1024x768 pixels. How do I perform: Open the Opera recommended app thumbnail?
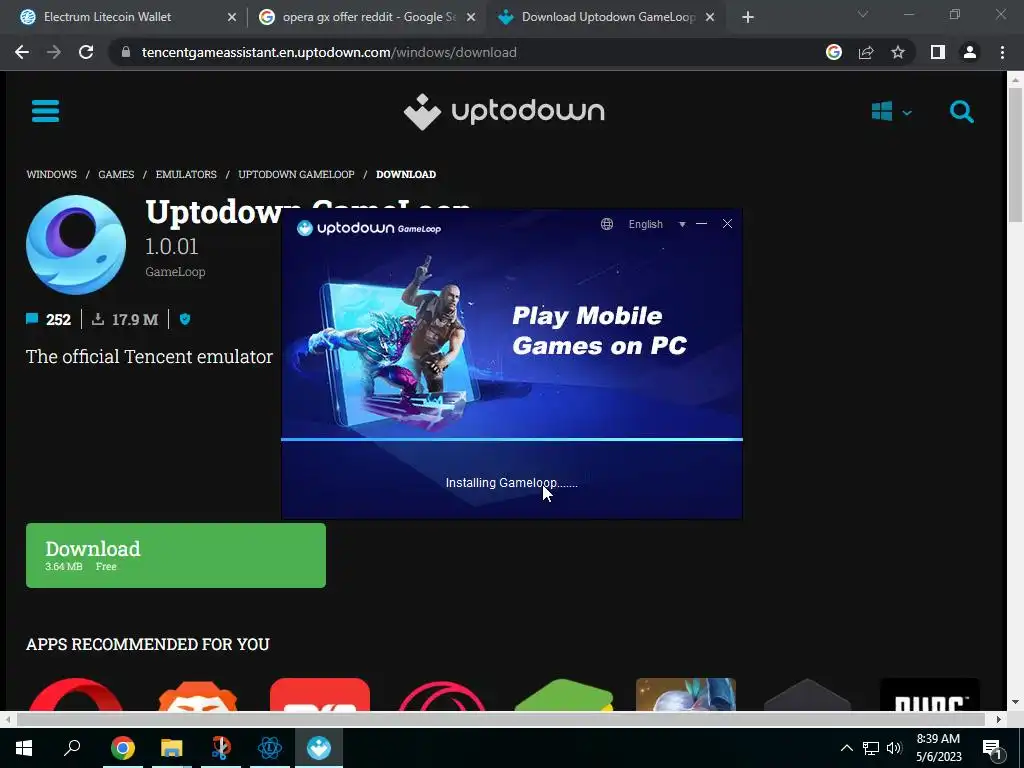(76, 695)
